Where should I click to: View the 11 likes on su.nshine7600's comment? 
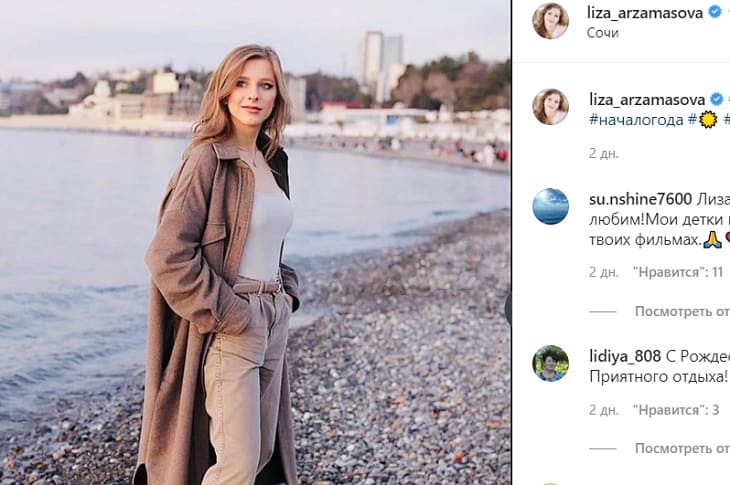677,272
